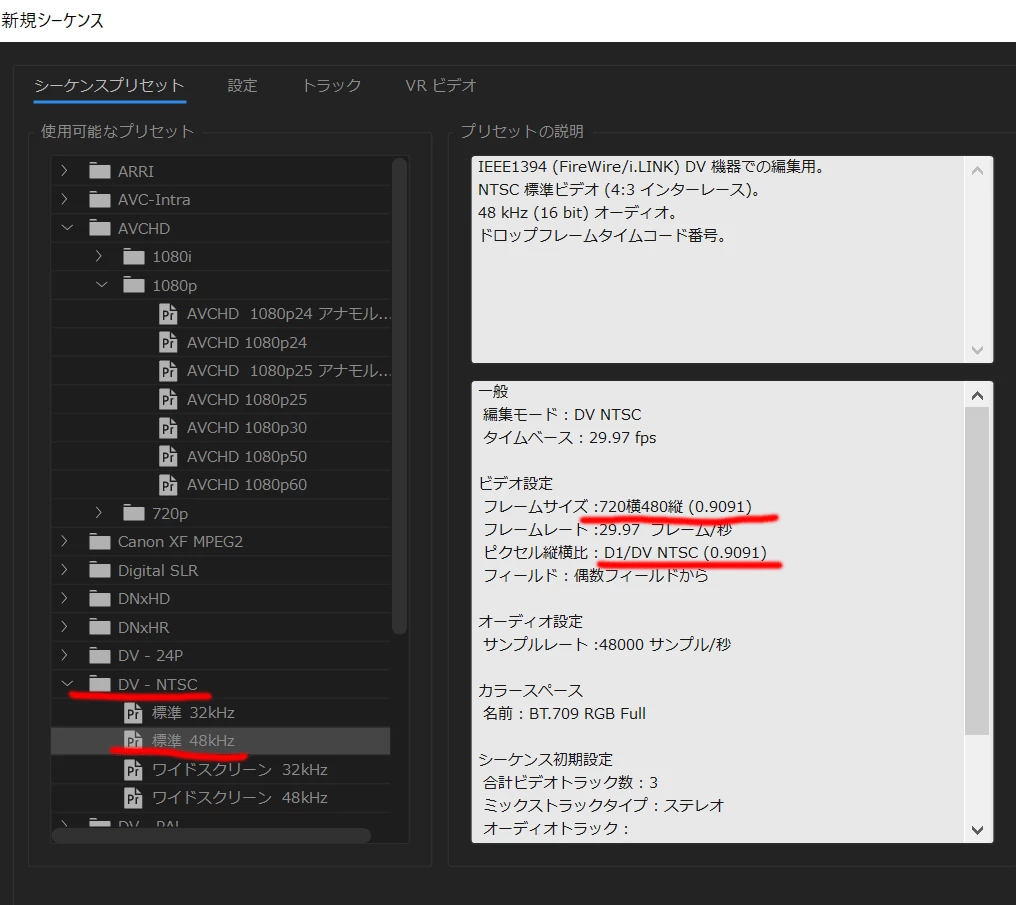Expand the Digital SLR folder
The image size is (1016, 905).
[64, 570]
